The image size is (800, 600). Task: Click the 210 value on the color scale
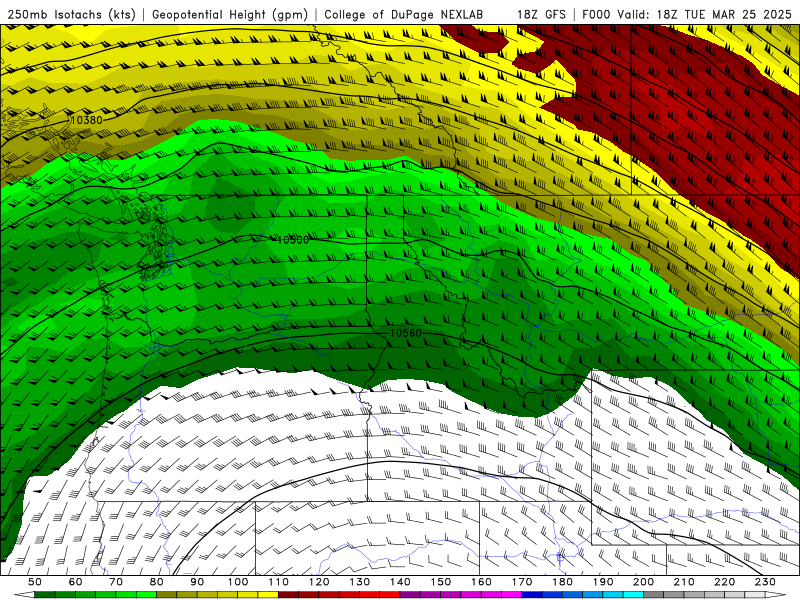pos(684,582)
